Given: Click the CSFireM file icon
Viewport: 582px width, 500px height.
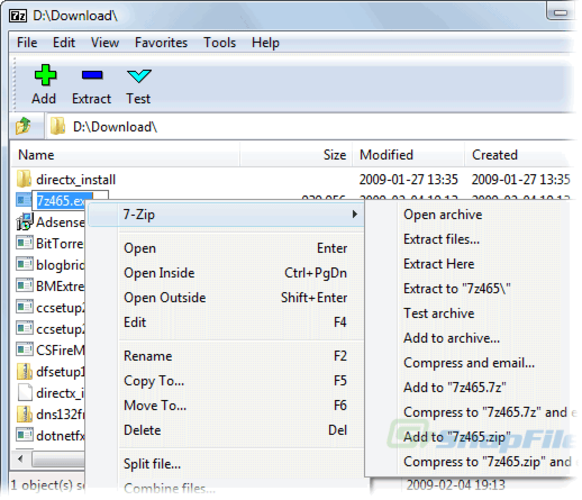Looking at the screenshot, I should (24, 350).
